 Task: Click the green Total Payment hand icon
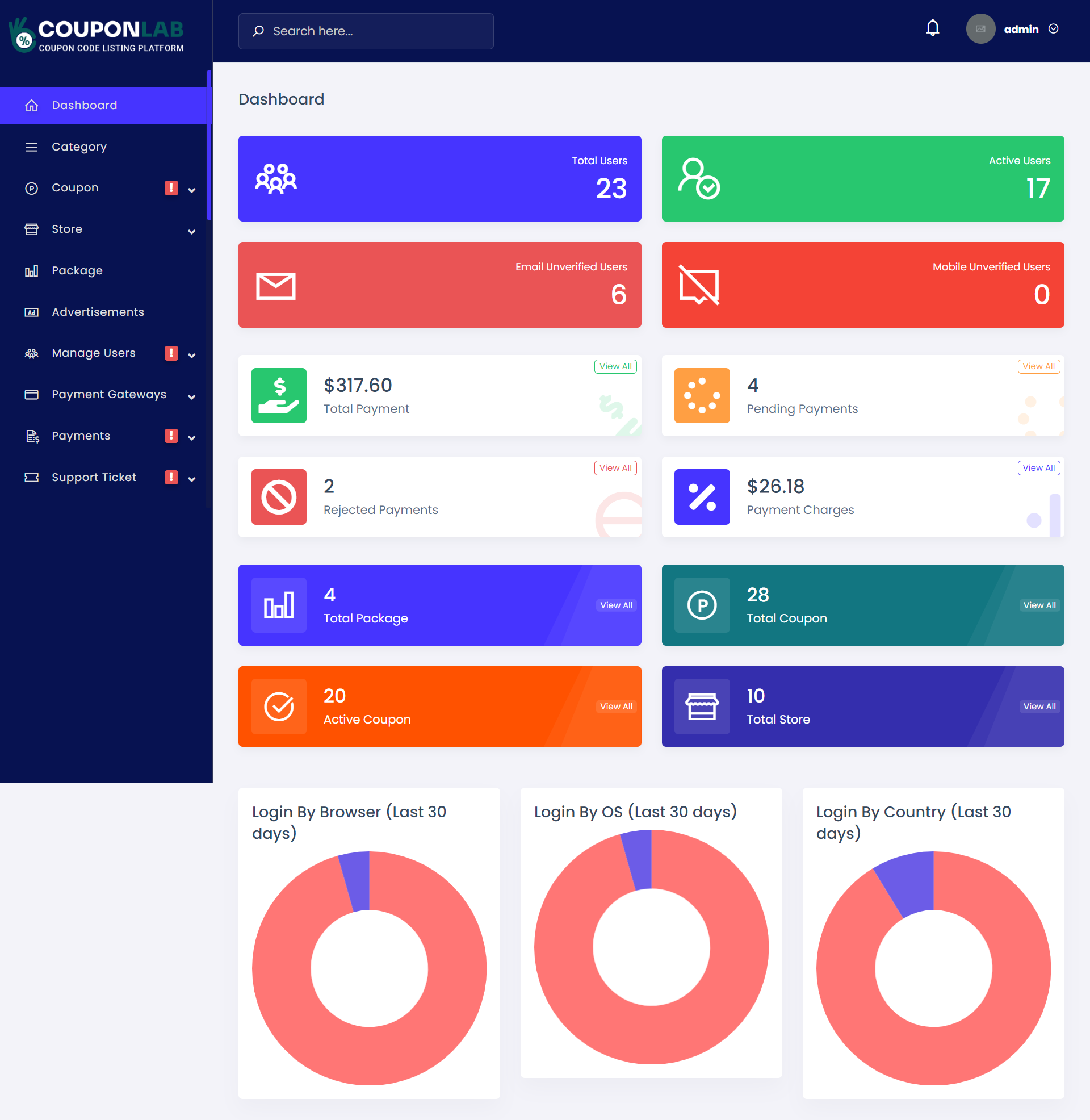(279, 396)
